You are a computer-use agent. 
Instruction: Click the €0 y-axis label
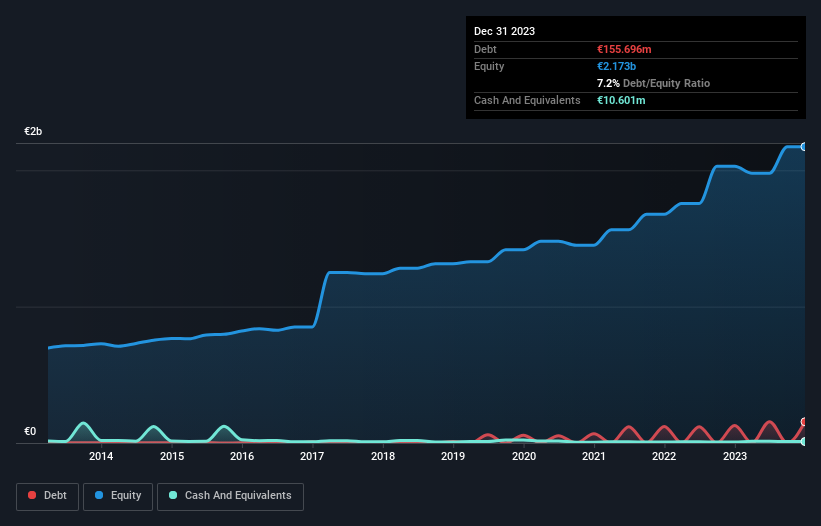pyautogui.click(x=30, y=432)
